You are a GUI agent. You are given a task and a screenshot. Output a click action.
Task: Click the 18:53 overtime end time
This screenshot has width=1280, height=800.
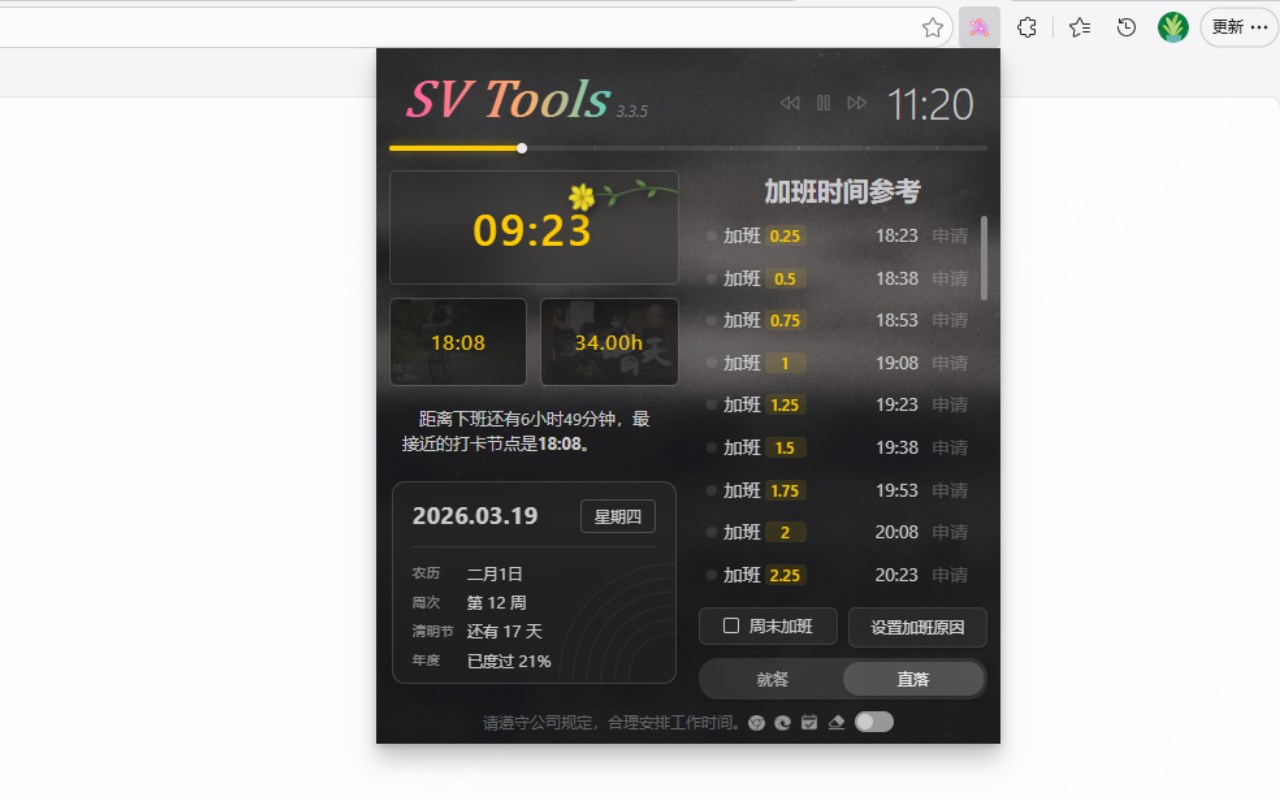pos(897,320)
